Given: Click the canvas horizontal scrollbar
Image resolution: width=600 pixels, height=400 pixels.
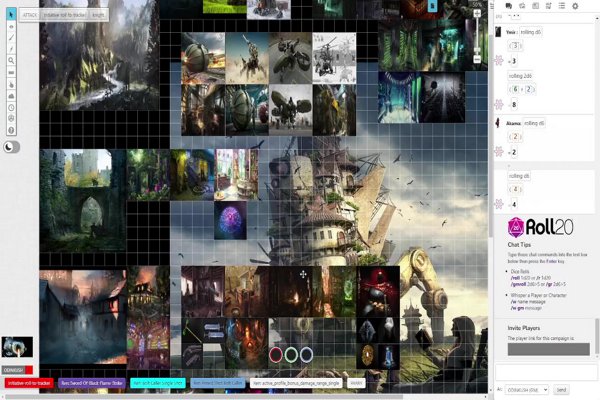Looking at the screenshot, I should pyautogui.click(x=203, y=397).
